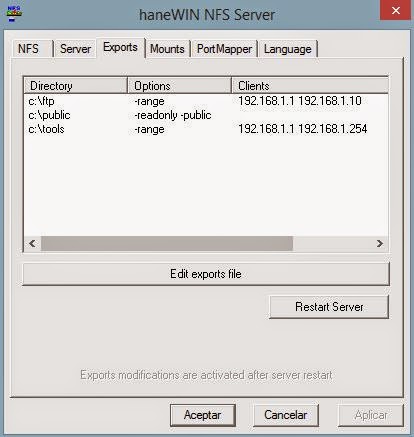Click the left scroll arrow of exports list
This screenshot has width=414, height=437.
point(32,243)
